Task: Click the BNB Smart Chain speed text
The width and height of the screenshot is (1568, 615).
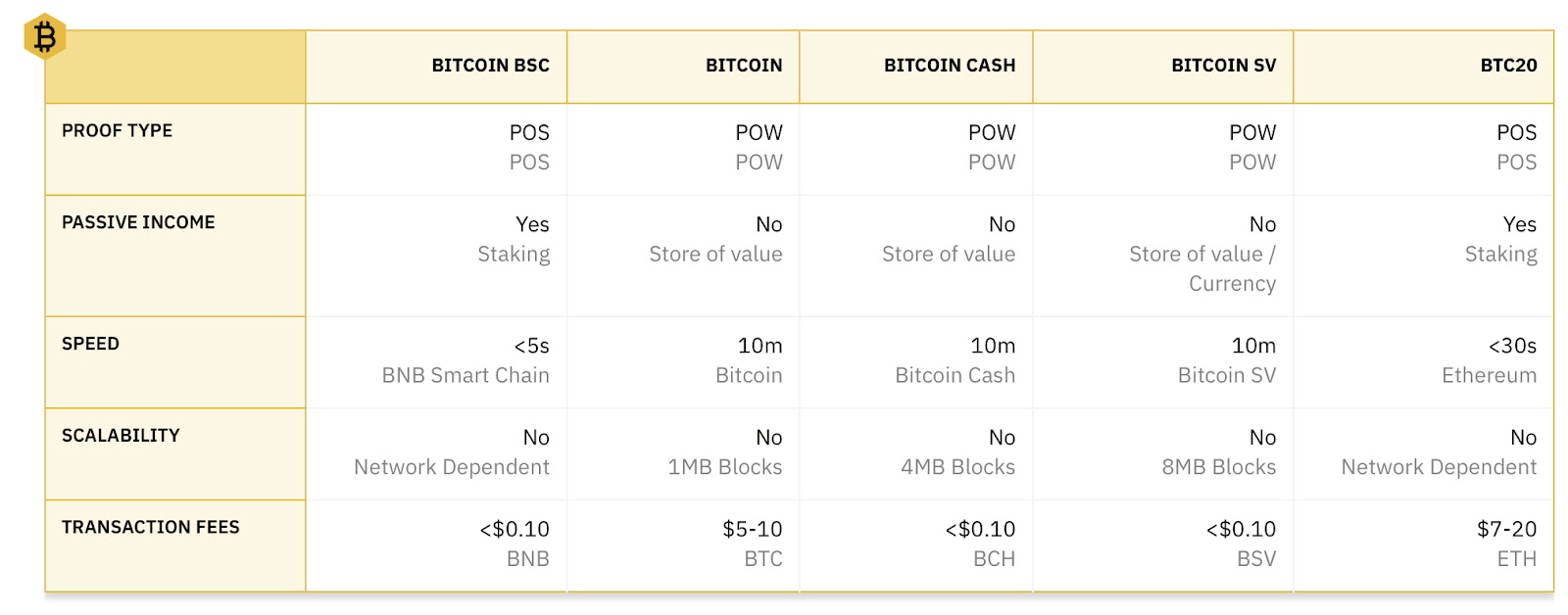Action: point(465,375)
